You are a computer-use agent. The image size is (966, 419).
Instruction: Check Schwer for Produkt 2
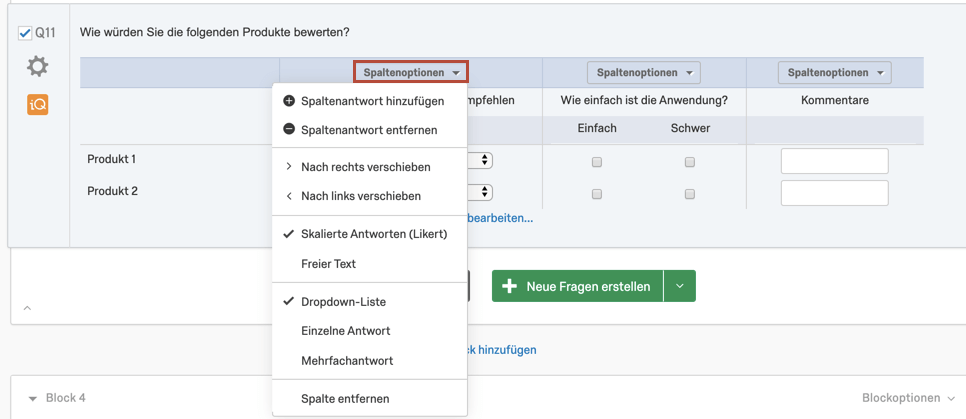point(690,194)
